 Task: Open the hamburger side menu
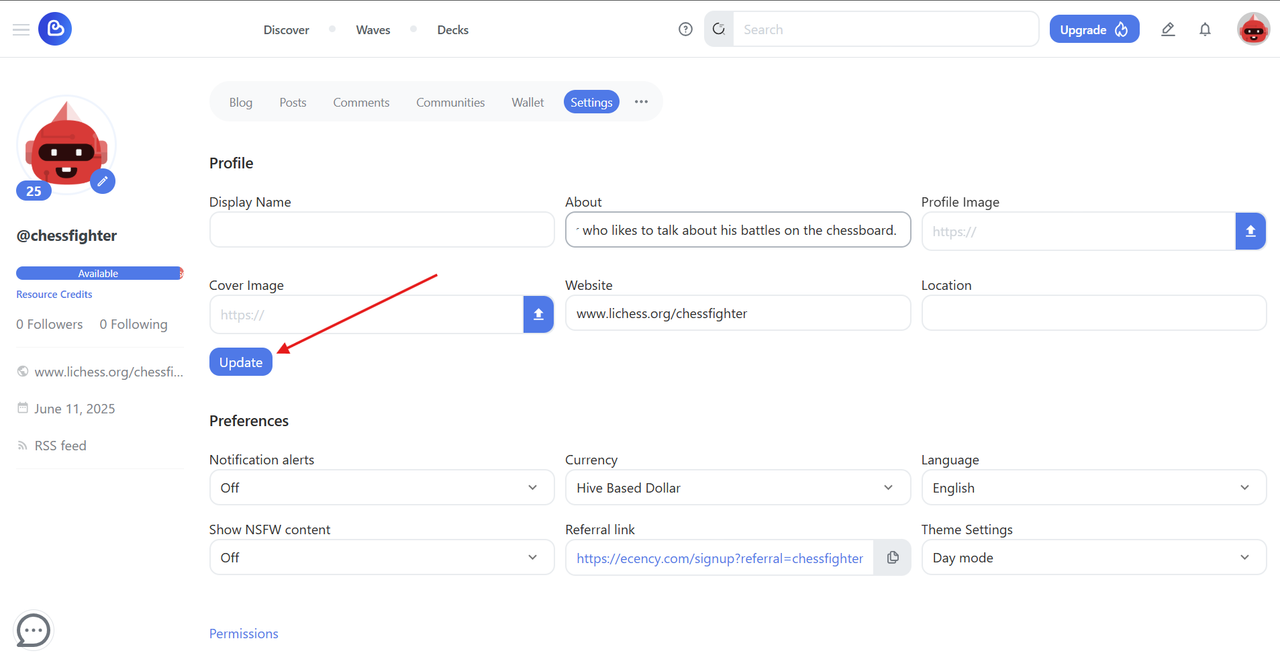[x=20, y=30]
